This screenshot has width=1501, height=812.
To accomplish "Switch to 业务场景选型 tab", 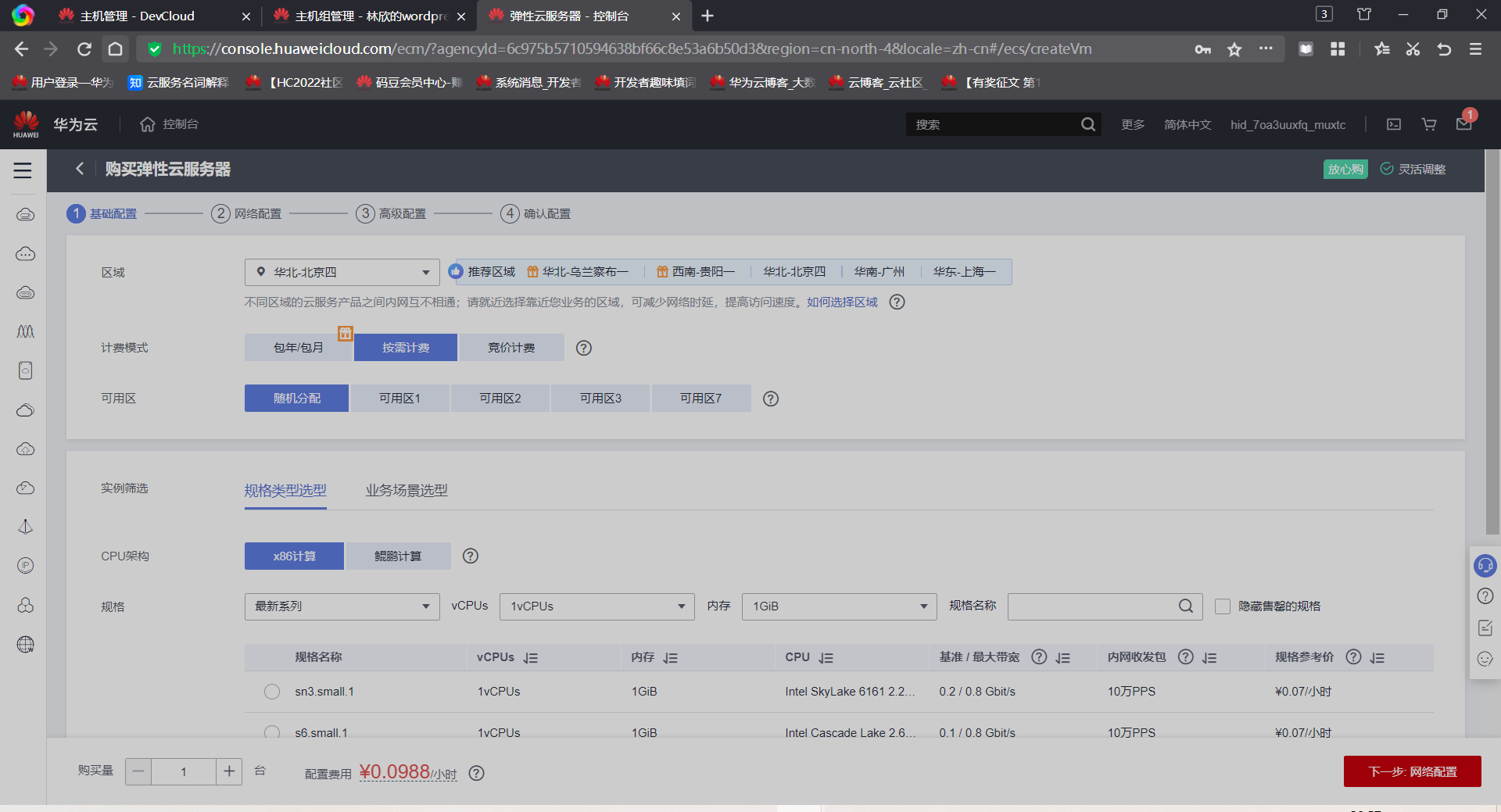I will point(407,490).
